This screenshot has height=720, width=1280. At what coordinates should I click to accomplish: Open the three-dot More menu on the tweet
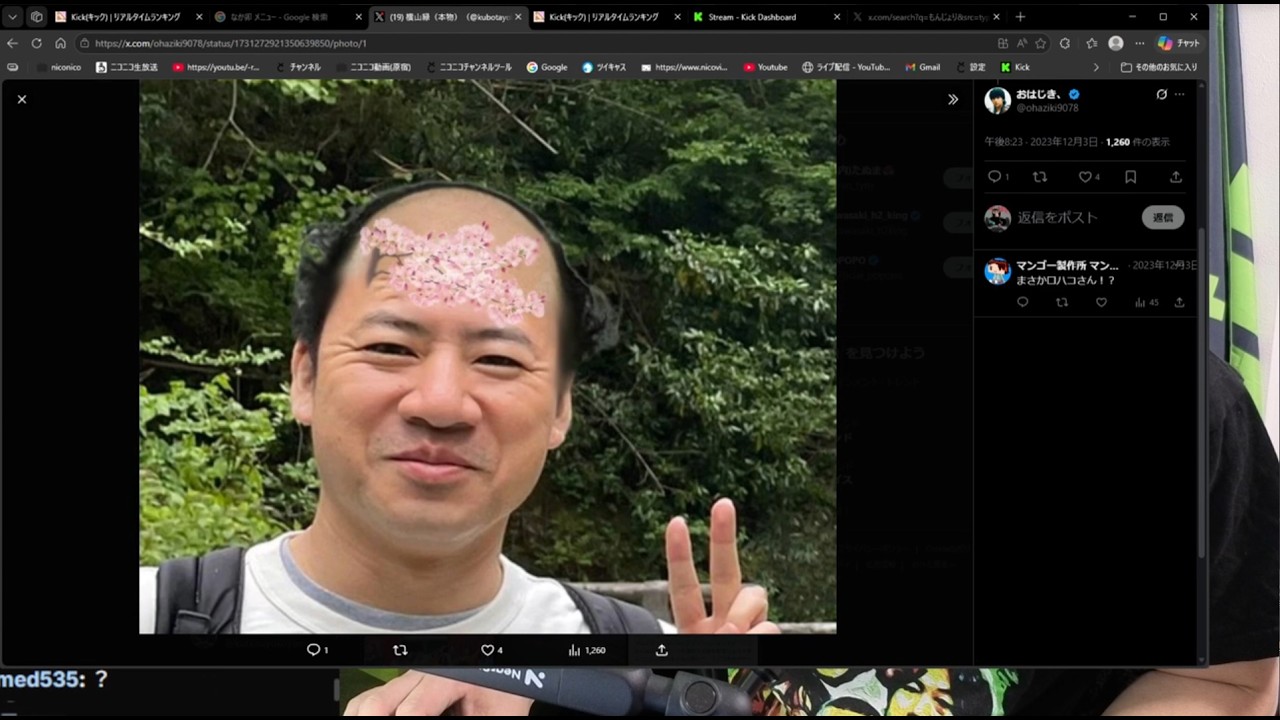coord(1180,94)
